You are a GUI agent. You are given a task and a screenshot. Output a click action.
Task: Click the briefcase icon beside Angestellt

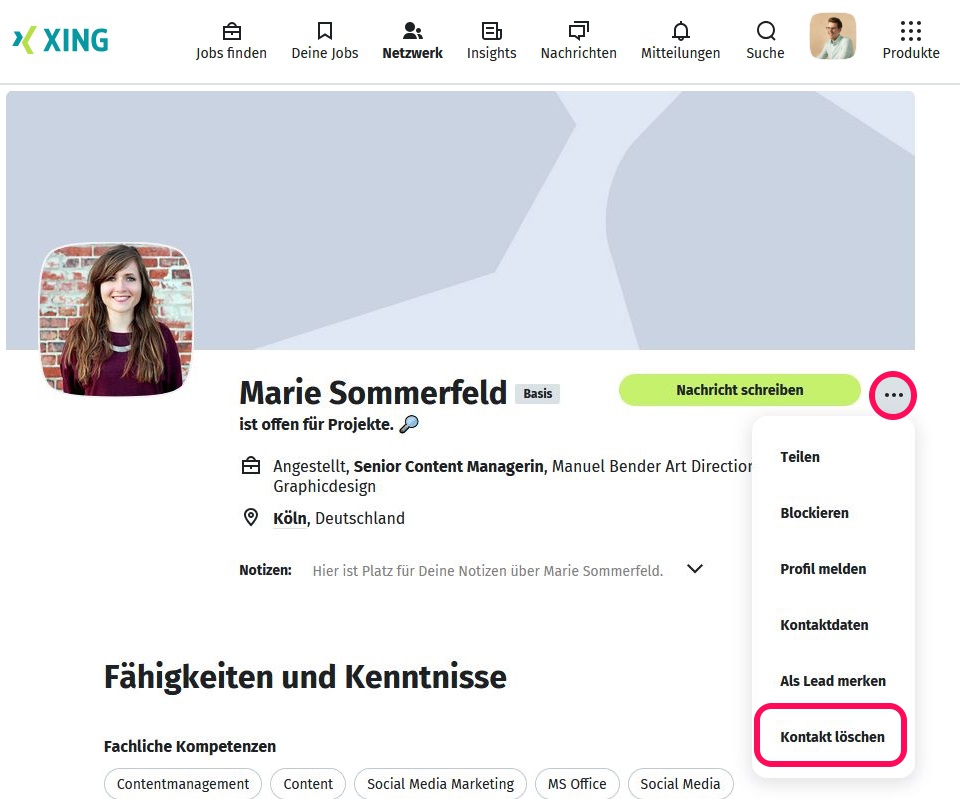point(251,465)
